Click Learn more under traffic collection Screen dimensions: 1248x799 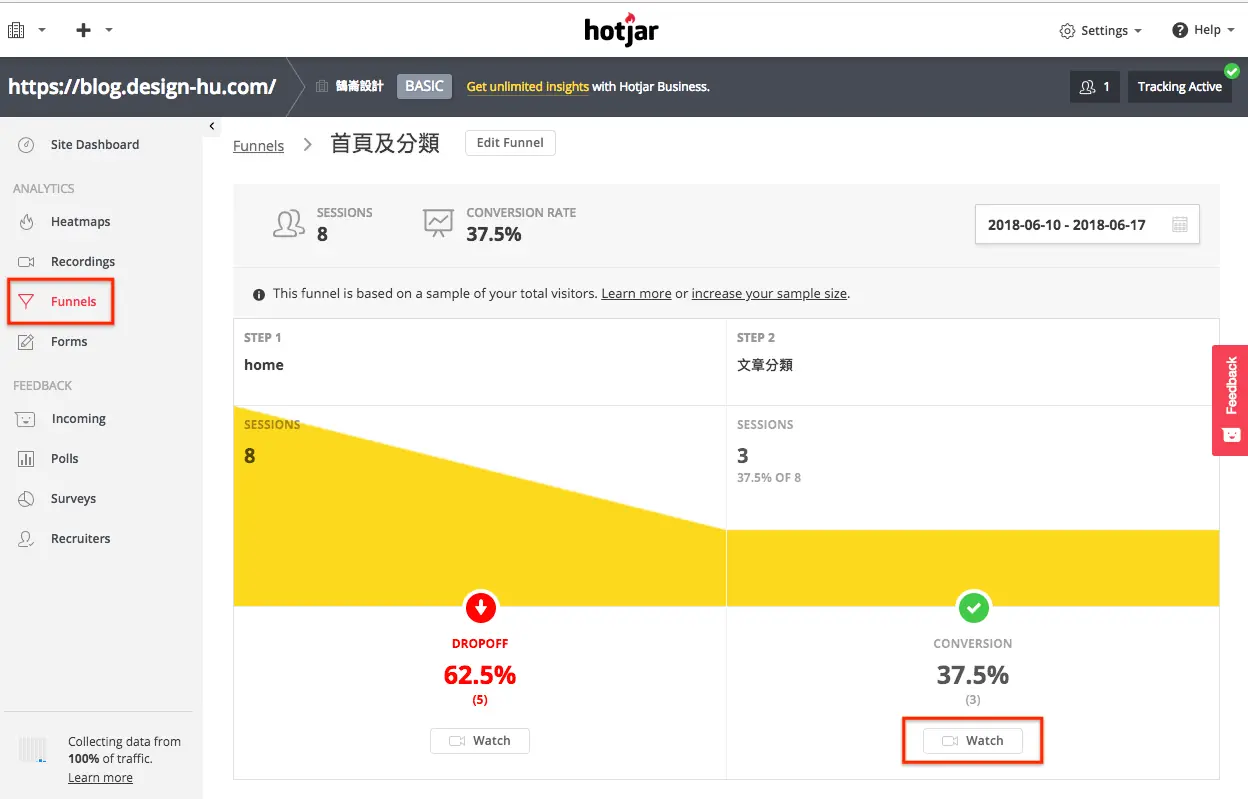coord(100,778)
